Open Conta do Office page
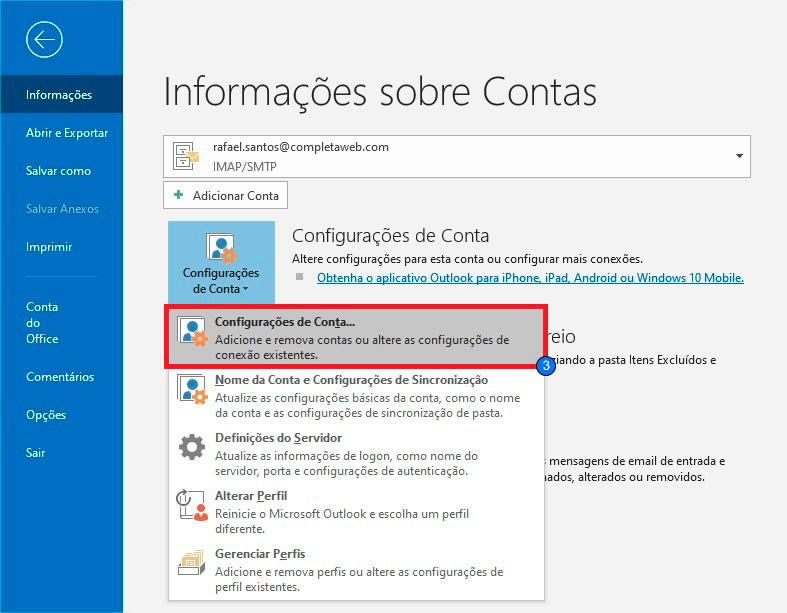The height and width of the screenshot is (613, 787). pos(43,322)
